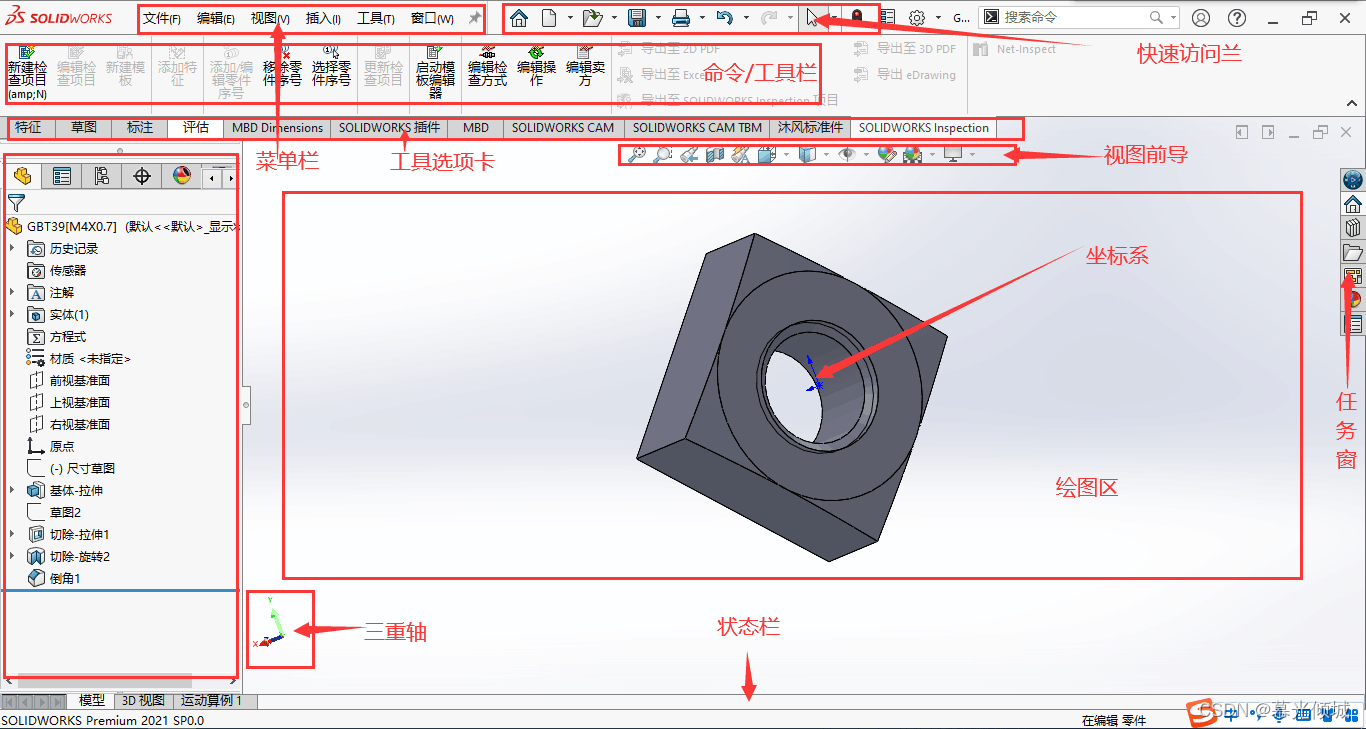Click 编辑卖方 (Edit vendors) tool
This screenshot has height=729, width=1366.
click(585, 66)
